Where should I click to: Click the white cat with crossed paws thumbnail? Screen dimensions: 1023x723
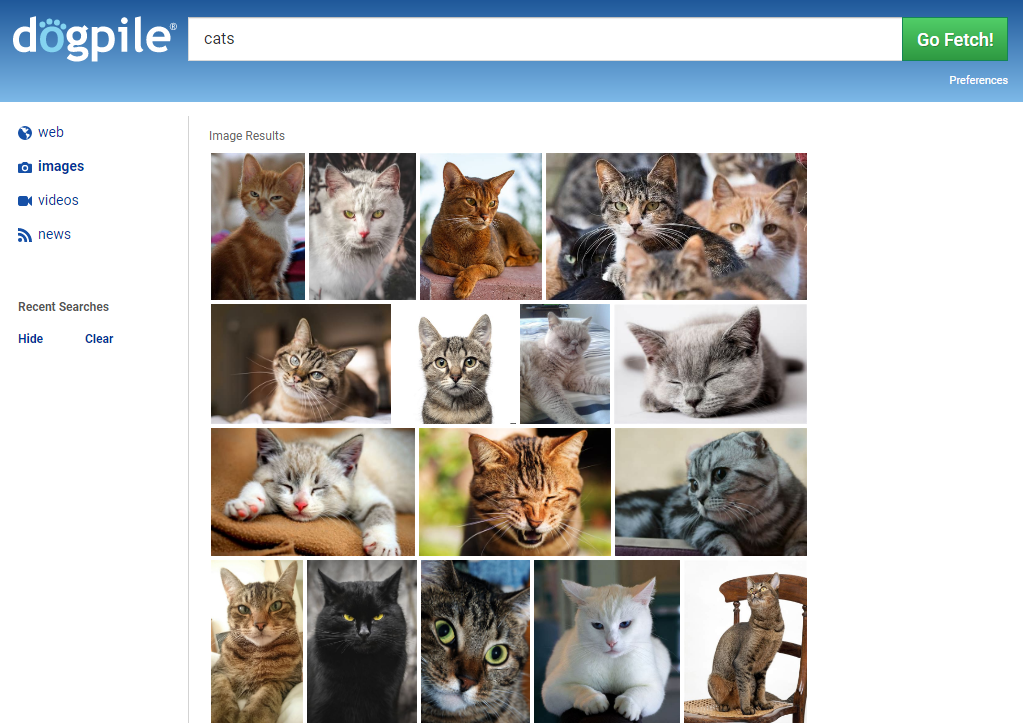pos(606,641)
